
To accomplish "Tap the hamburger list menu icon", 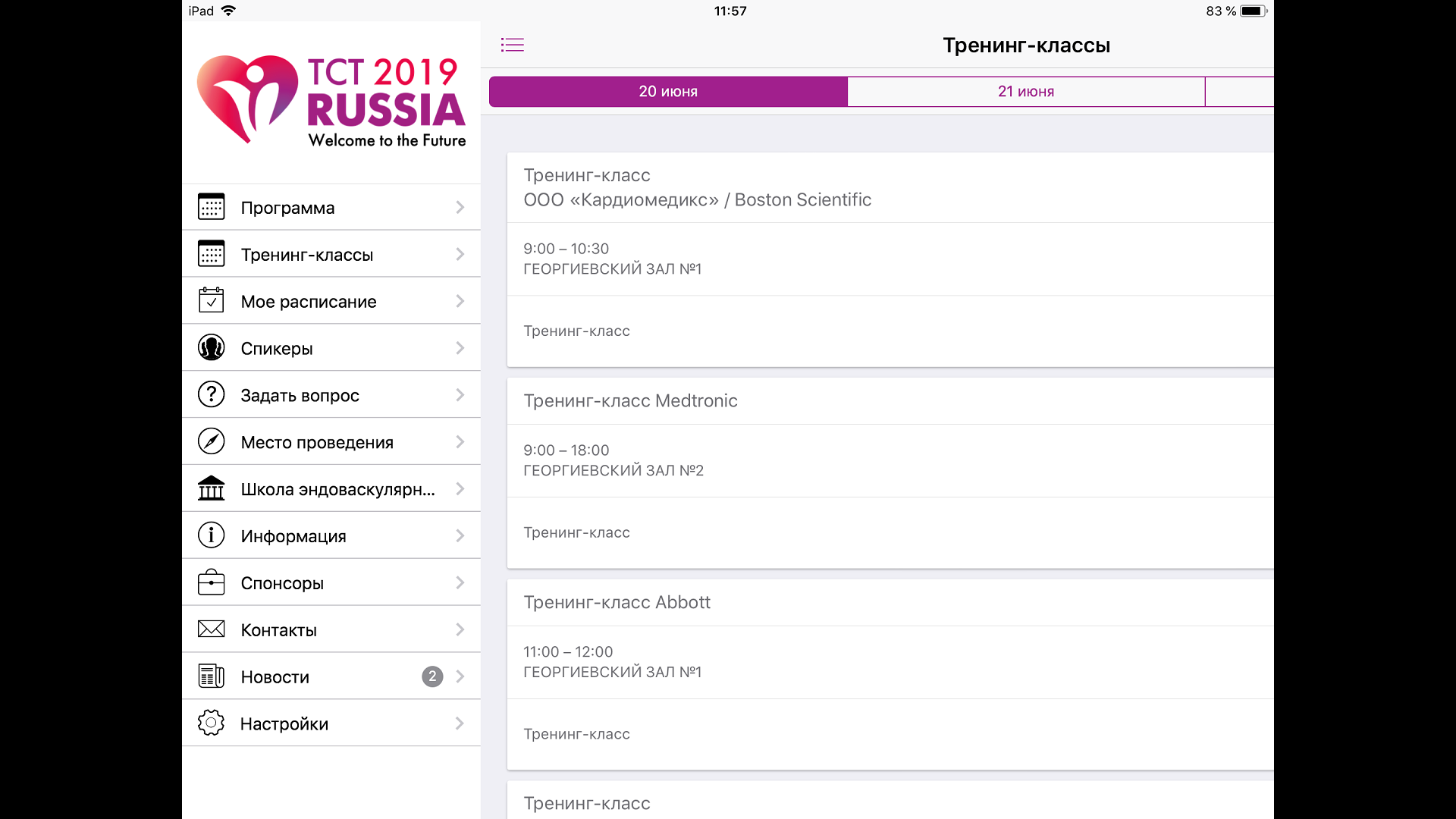I will tap(513, 45).
